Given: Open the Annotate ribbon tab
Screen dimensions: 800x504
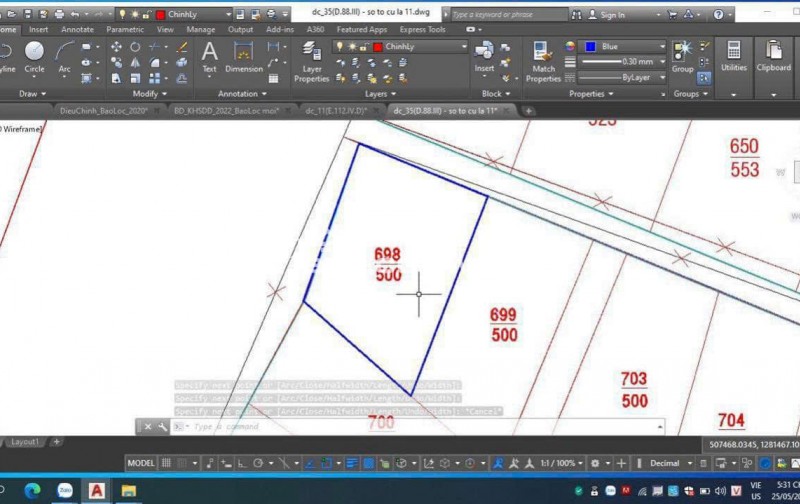Looking at the screenshot, I should pos(77,30).
